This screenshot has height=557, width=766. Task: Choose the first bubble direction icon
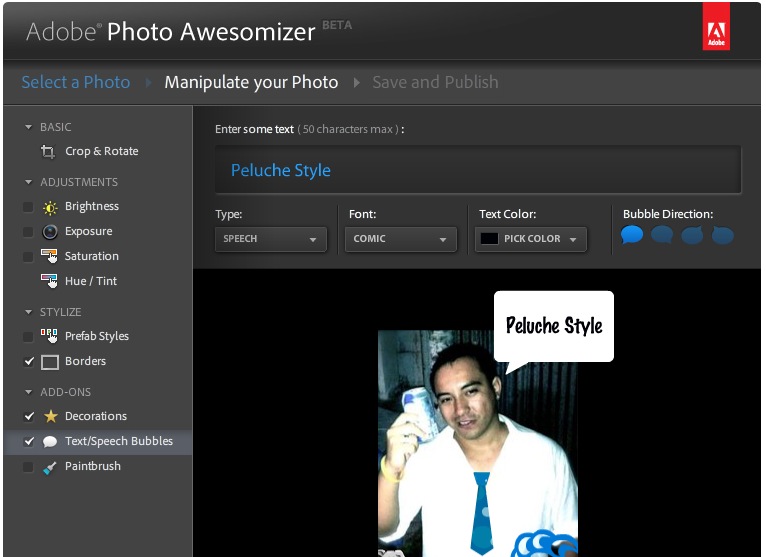[632, 235]
